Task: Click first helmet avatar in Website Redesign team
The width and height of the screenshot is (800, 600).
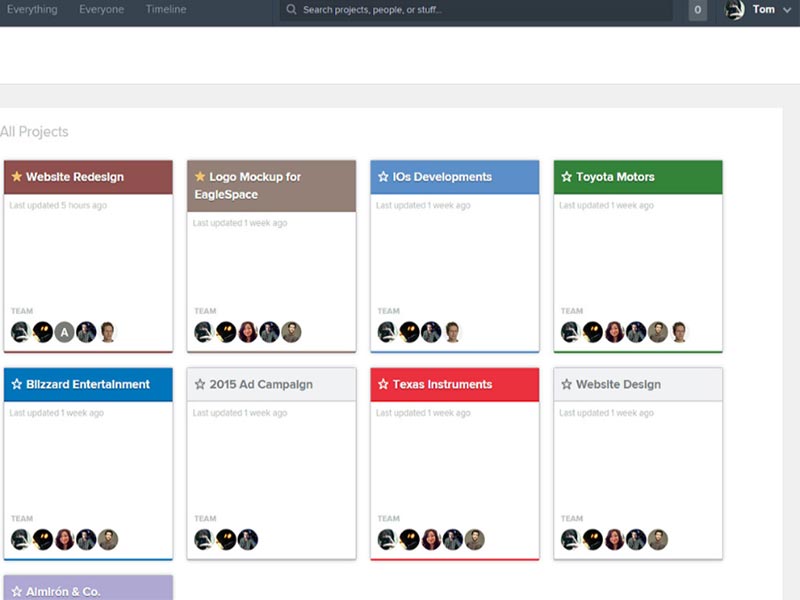Action: coord(21,332)
